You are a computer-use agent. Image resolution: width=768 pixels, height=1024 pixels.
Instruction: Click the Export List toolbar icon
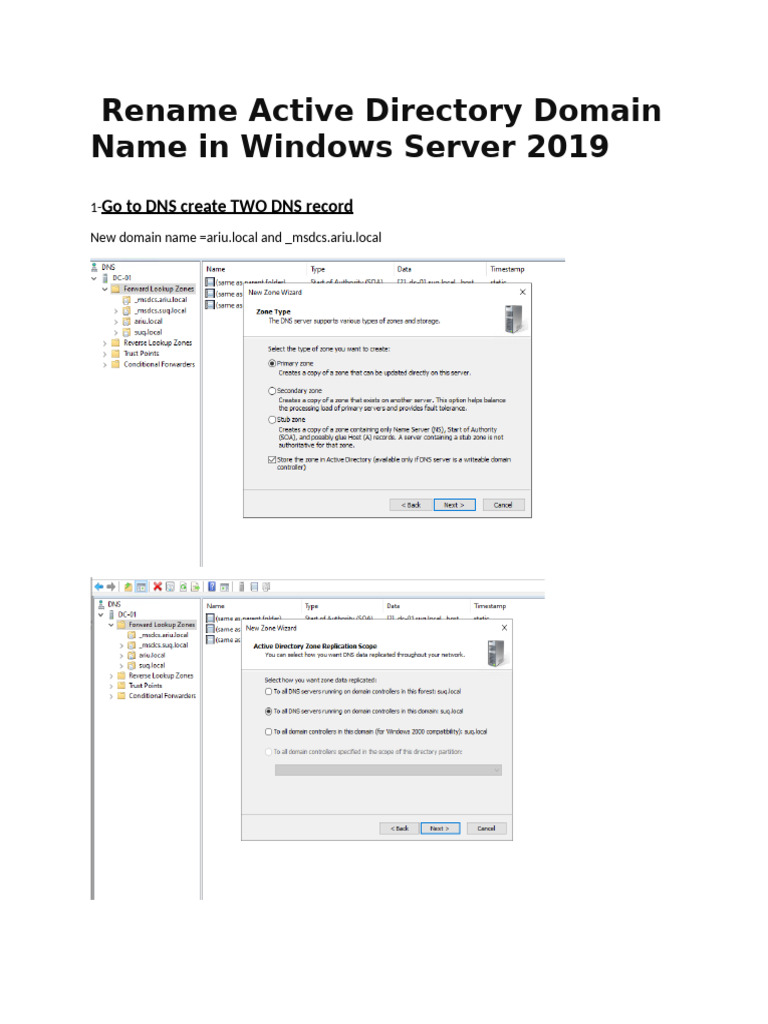click(x=195, y=587)
